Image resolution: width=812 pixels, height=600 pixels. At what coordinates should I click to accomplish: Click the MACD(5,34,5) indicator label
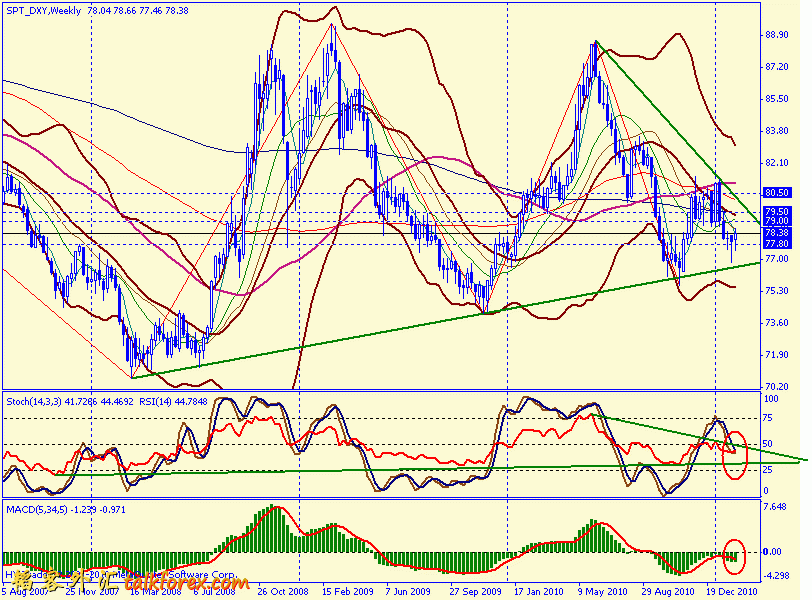pos(37,510)
